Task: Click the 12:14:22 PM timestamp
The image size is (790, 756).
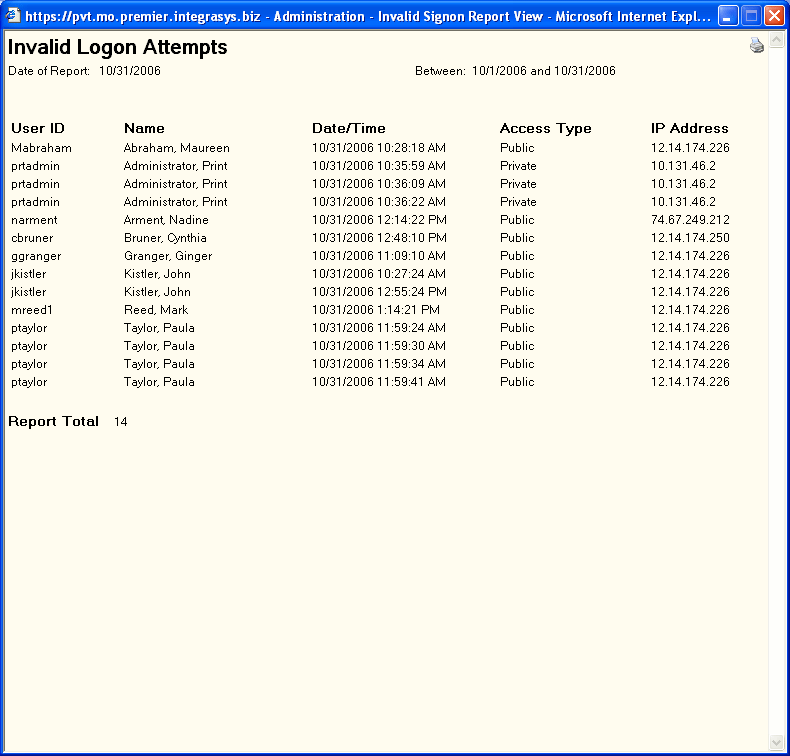Action: pos(379,220)
